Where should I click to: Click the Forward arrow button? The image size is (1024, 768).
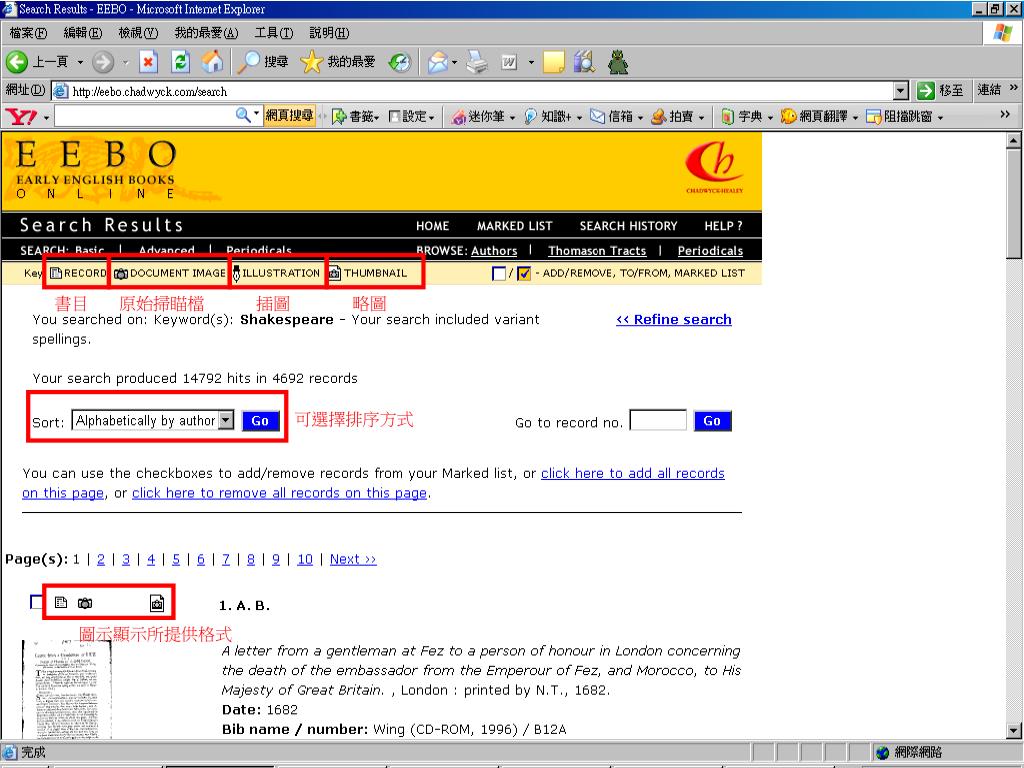point(103,62)
